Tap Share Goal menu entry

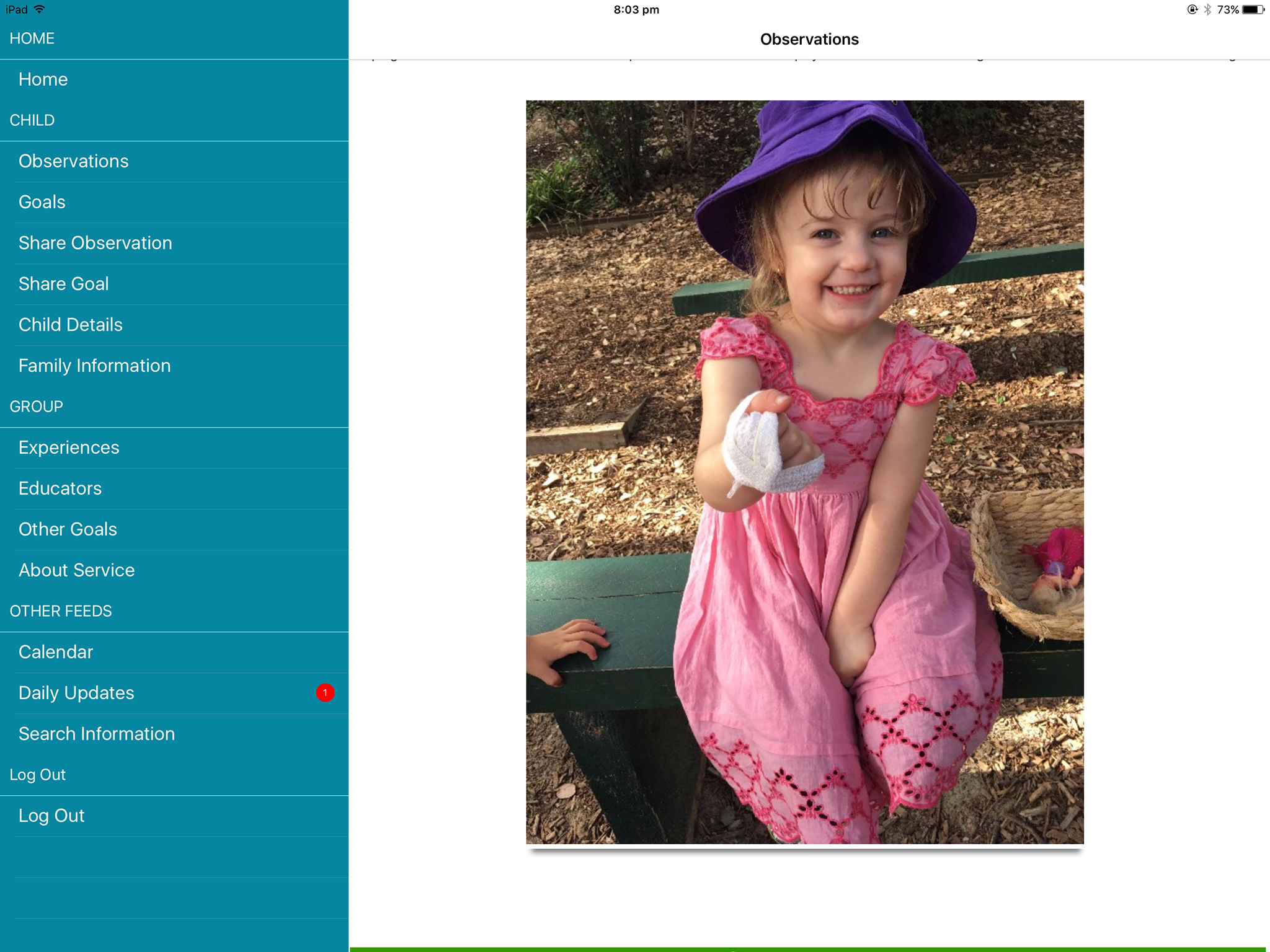174,284
